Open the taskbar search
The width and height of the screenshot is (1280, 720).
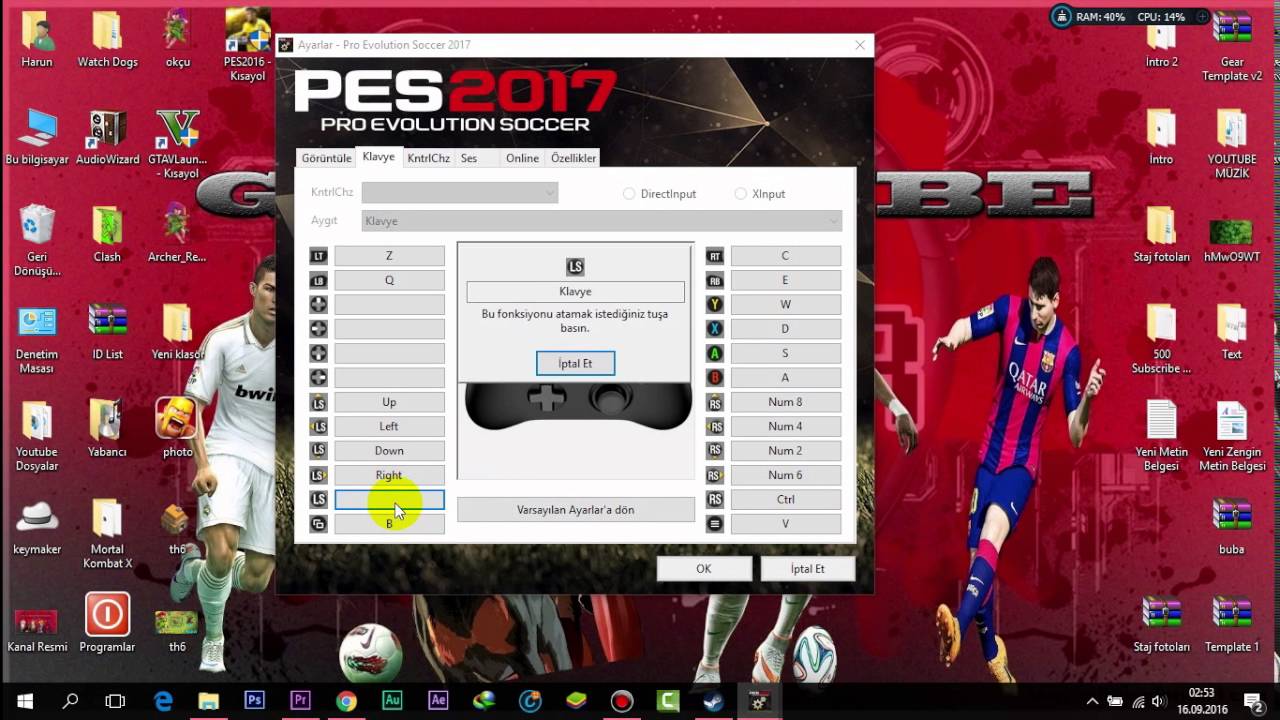(70, 700)
